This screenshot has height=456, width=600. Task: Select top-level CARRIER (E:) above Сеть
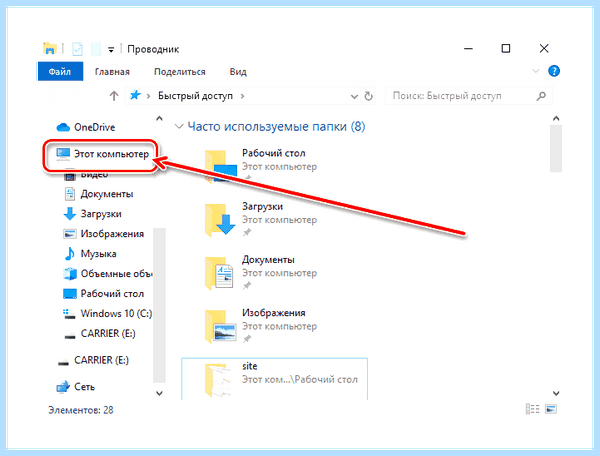click(x=92, y=360)
